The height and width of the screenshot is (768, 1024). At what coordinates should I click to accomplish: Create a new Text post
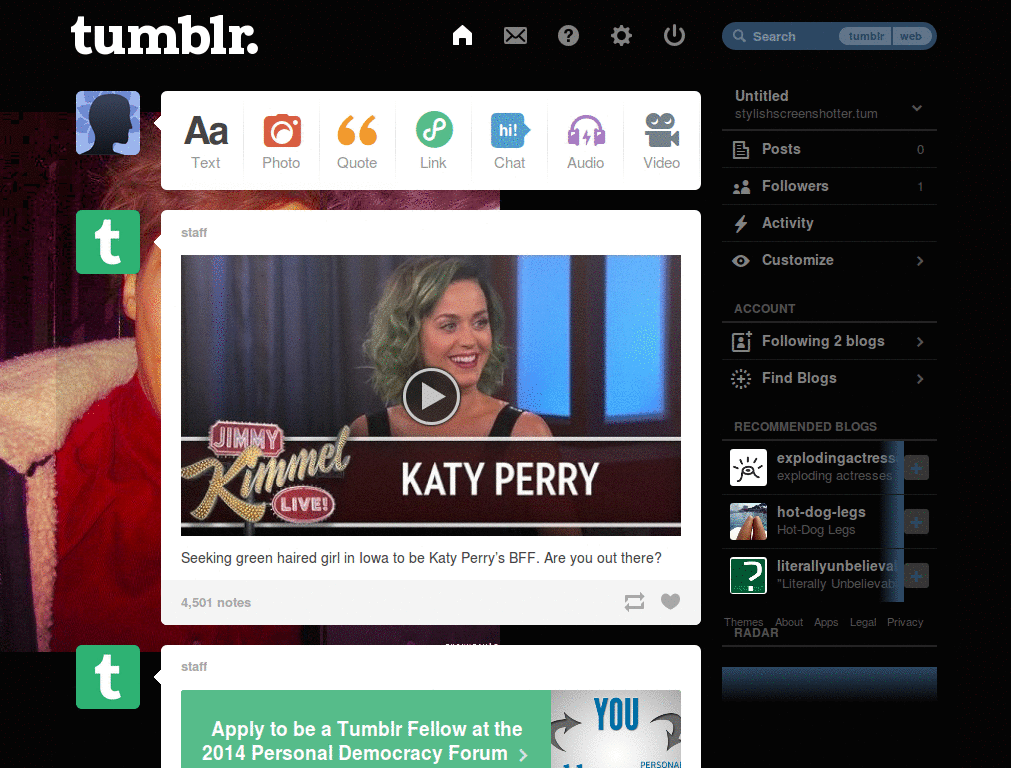point(206,141)
